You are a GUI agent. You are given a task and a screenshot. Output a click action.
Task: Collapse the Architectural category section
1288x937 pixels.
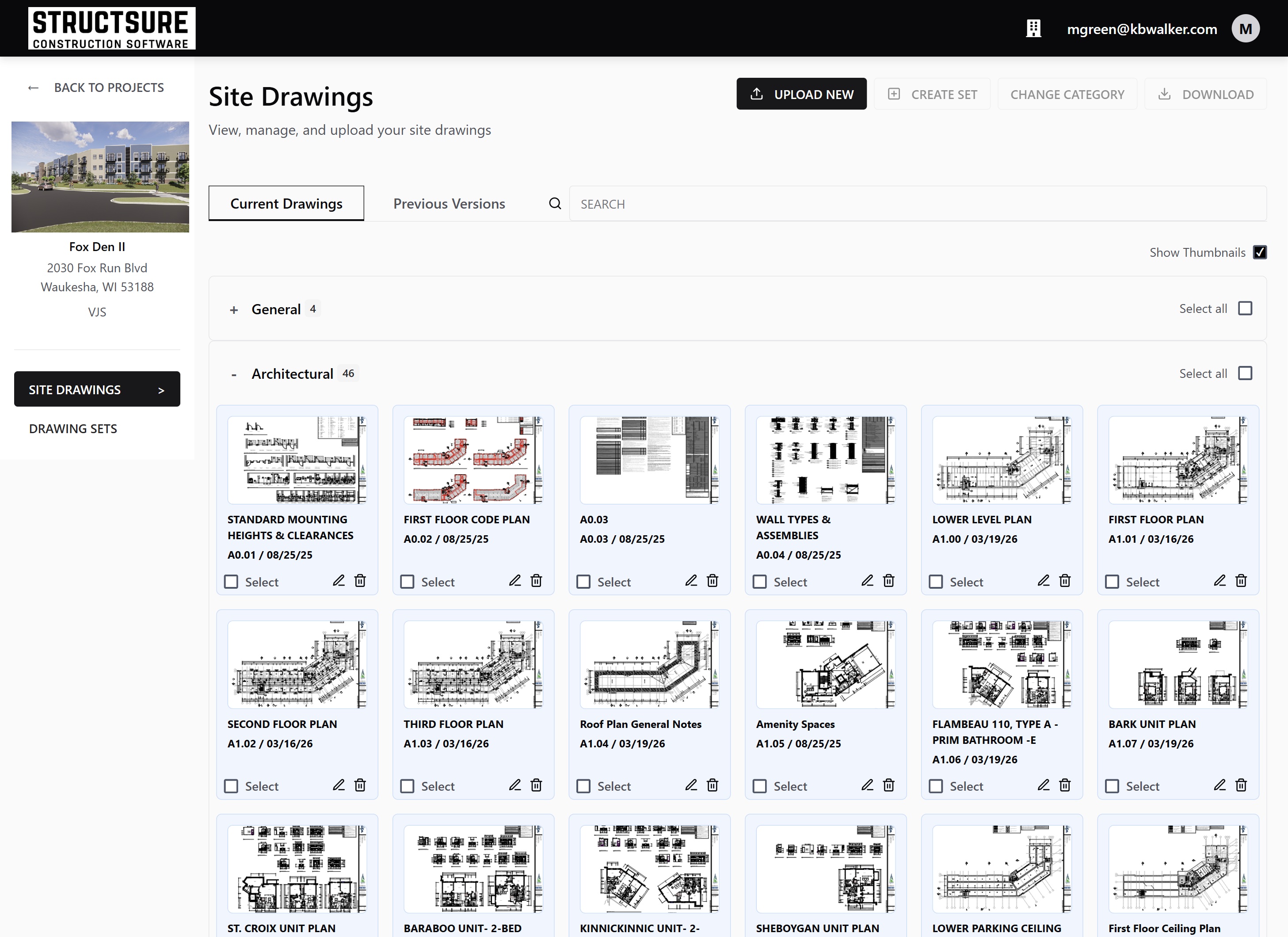pos(233,374)
